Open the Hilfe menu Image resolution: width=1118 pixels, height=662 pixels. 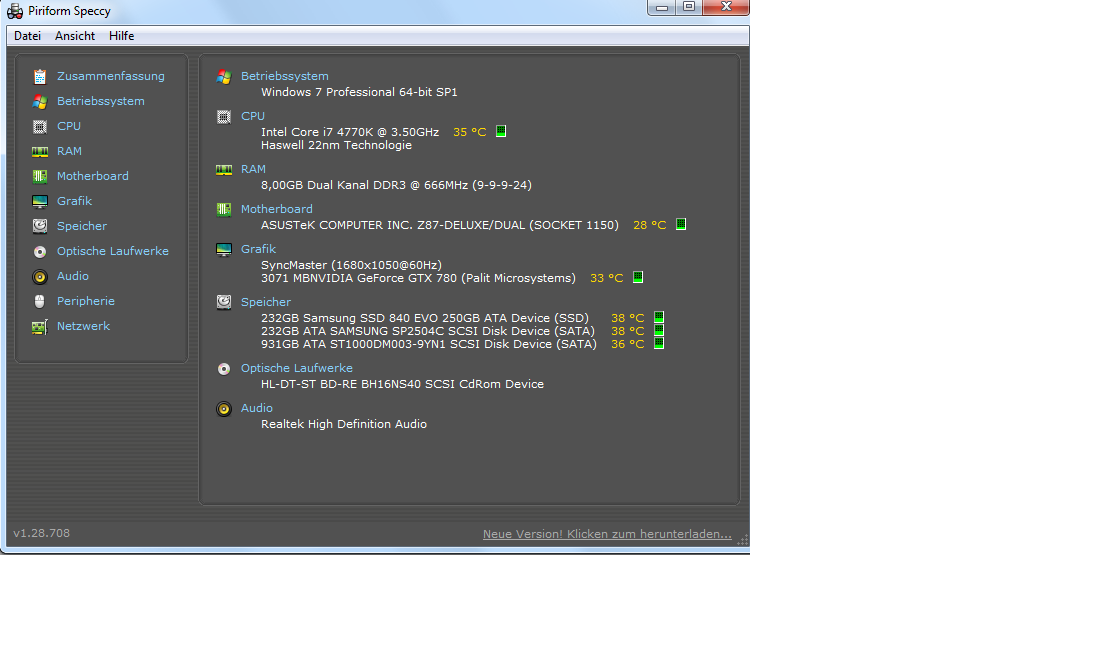pyautogui.click(x=121, y=36)
